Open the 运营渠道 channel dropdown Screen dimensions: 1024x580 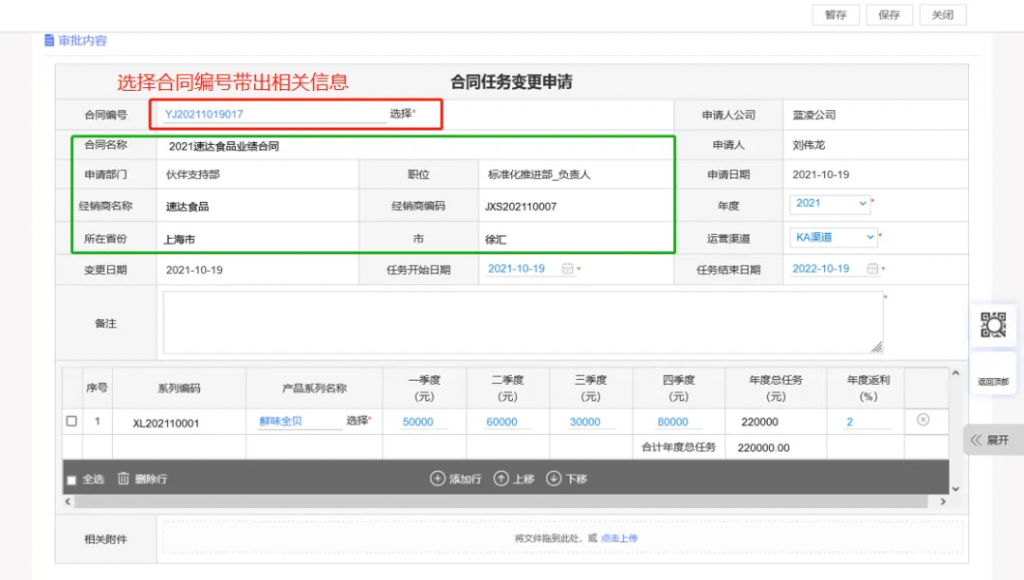835,237
